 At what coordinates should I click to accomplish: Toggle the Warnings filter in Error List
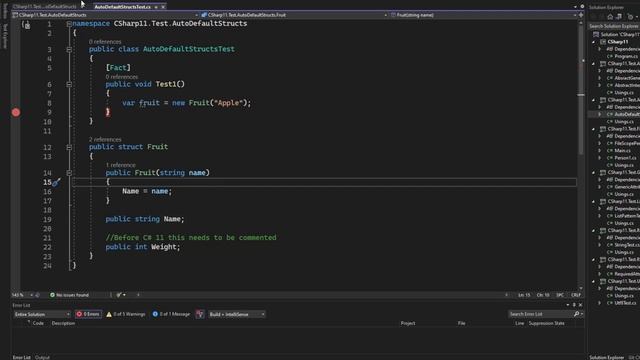coord(126,314)
